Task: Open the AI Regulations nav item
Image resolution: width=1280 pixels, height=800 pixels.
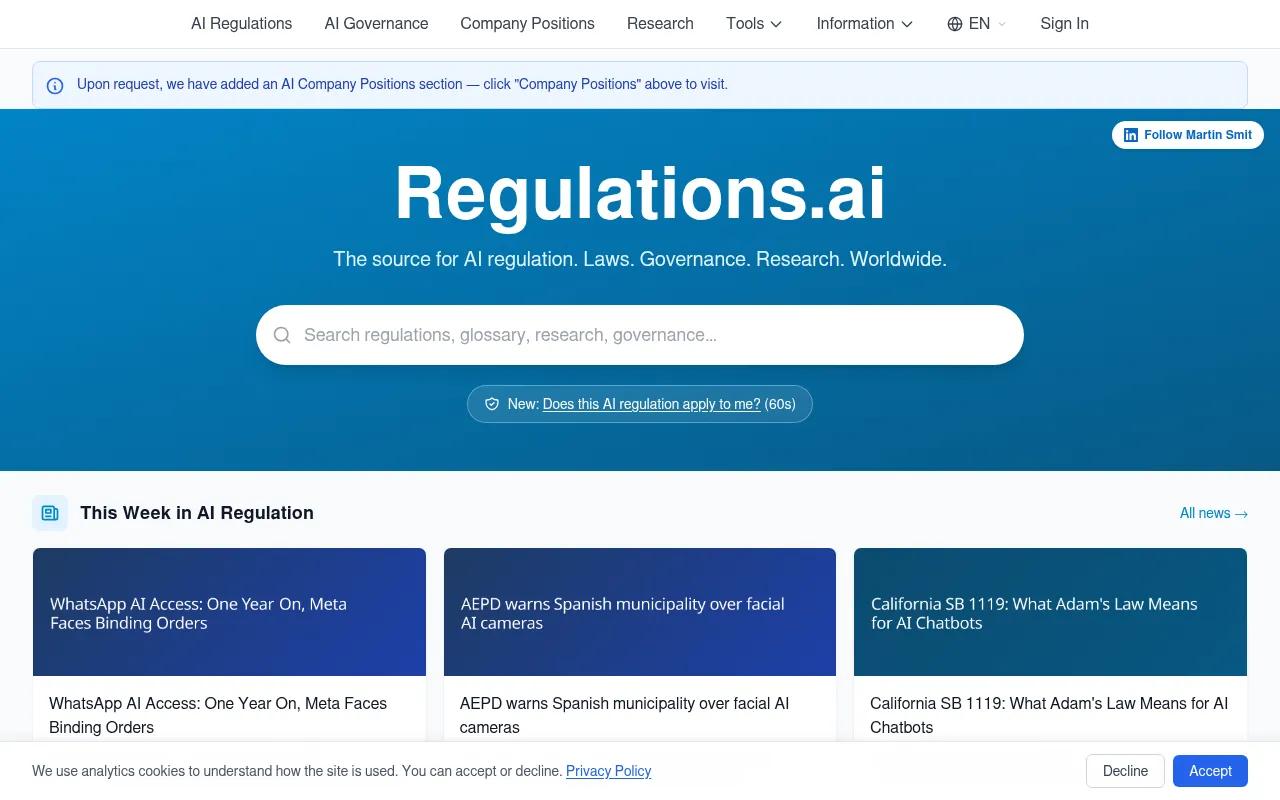Action: 242,24
